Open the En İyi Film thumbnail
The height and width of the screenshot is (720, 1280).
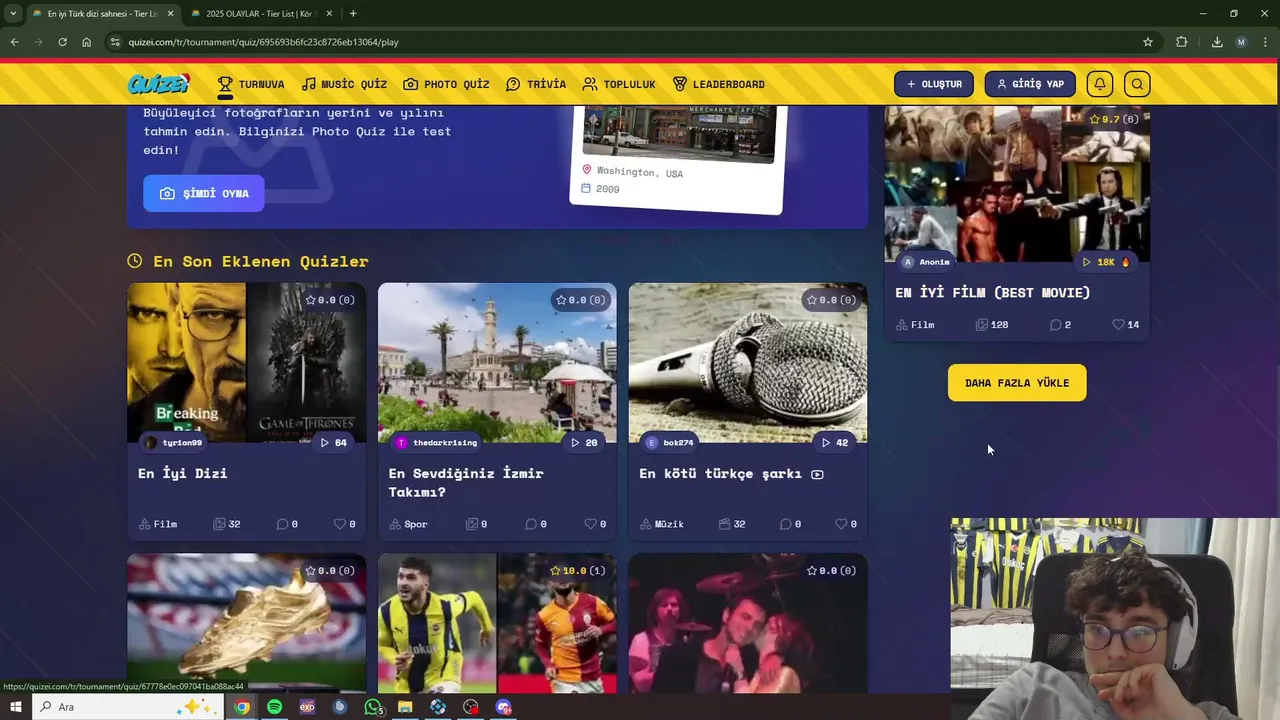[x=1017, y=184]
